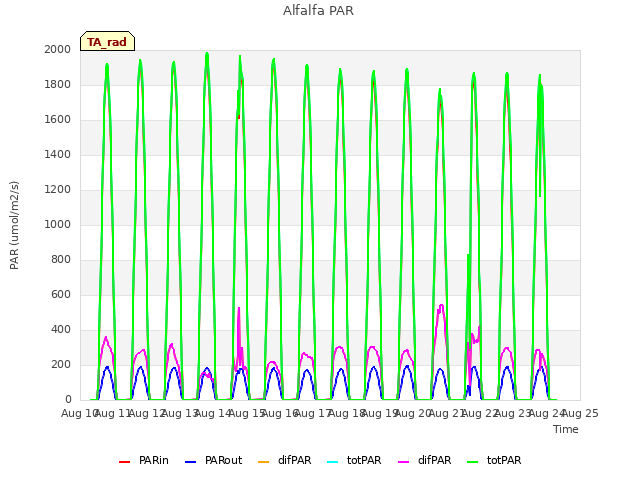Click the red PARin color swatch

124,462
